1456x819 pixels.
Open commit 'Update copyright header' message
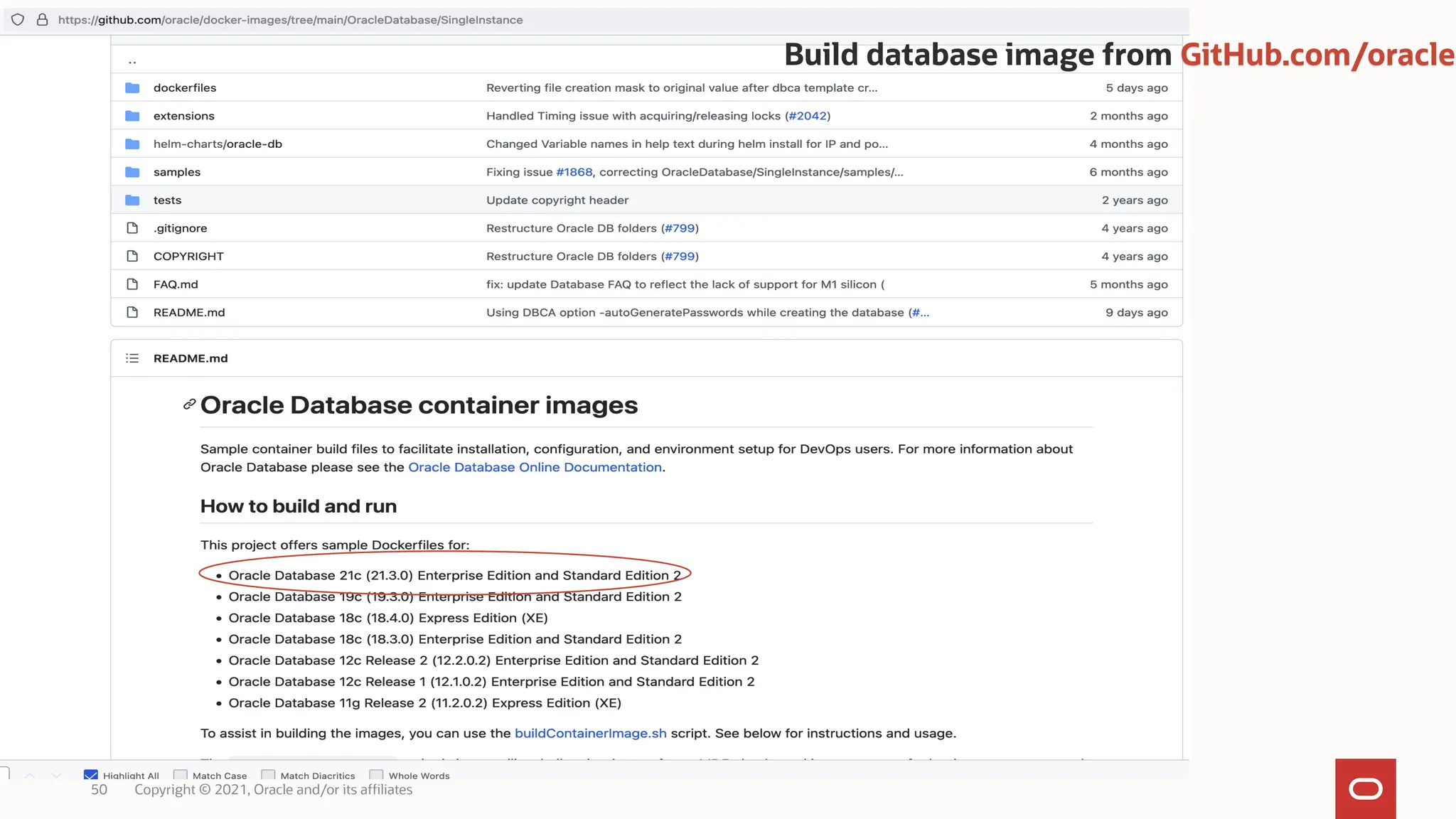coord(557,200)
